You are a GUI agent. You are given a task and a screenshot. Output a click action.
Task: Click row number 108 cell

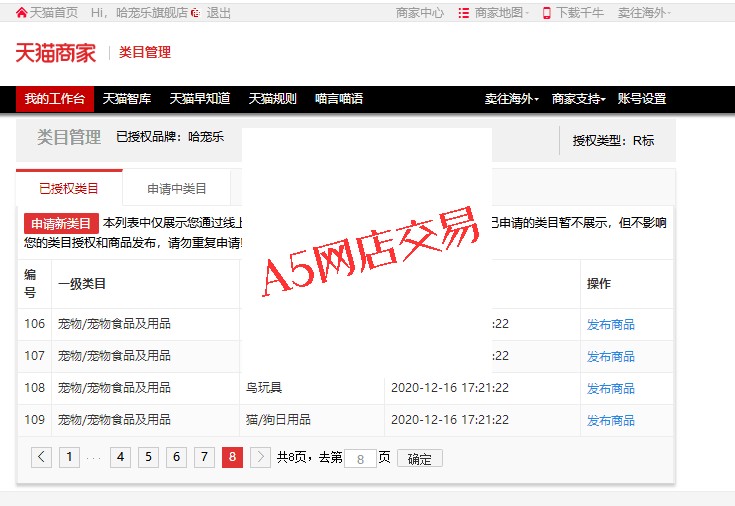coord(35,387)
